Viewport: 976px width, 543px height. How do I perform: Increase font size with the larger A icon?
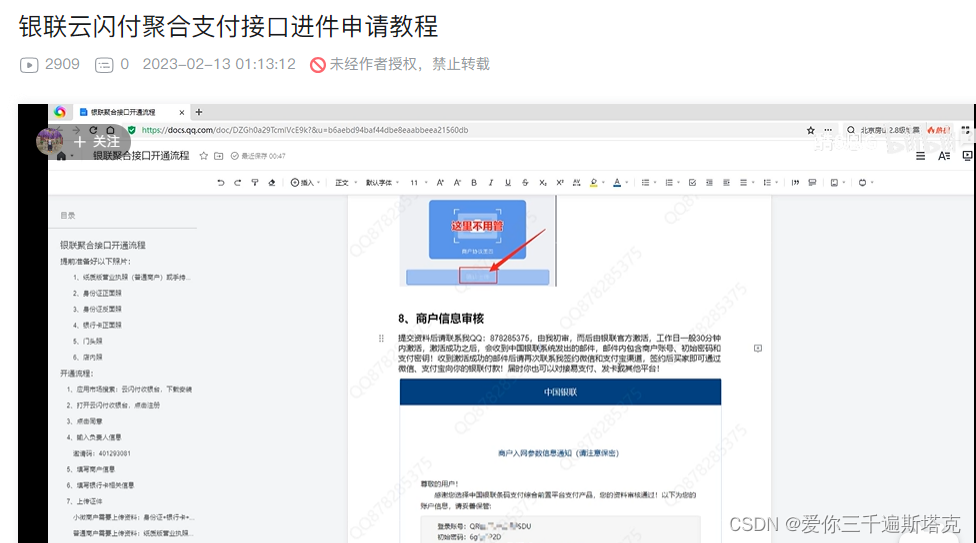pos(440,182)
